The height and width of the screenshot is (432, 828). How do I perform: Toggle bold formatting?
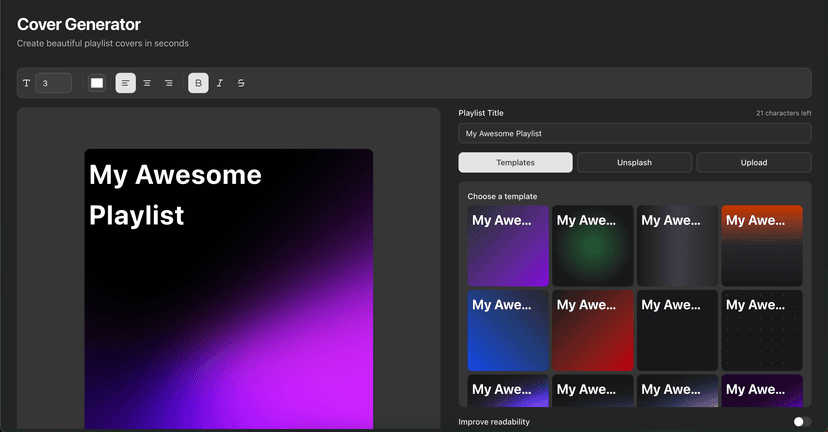click(198, 83)
